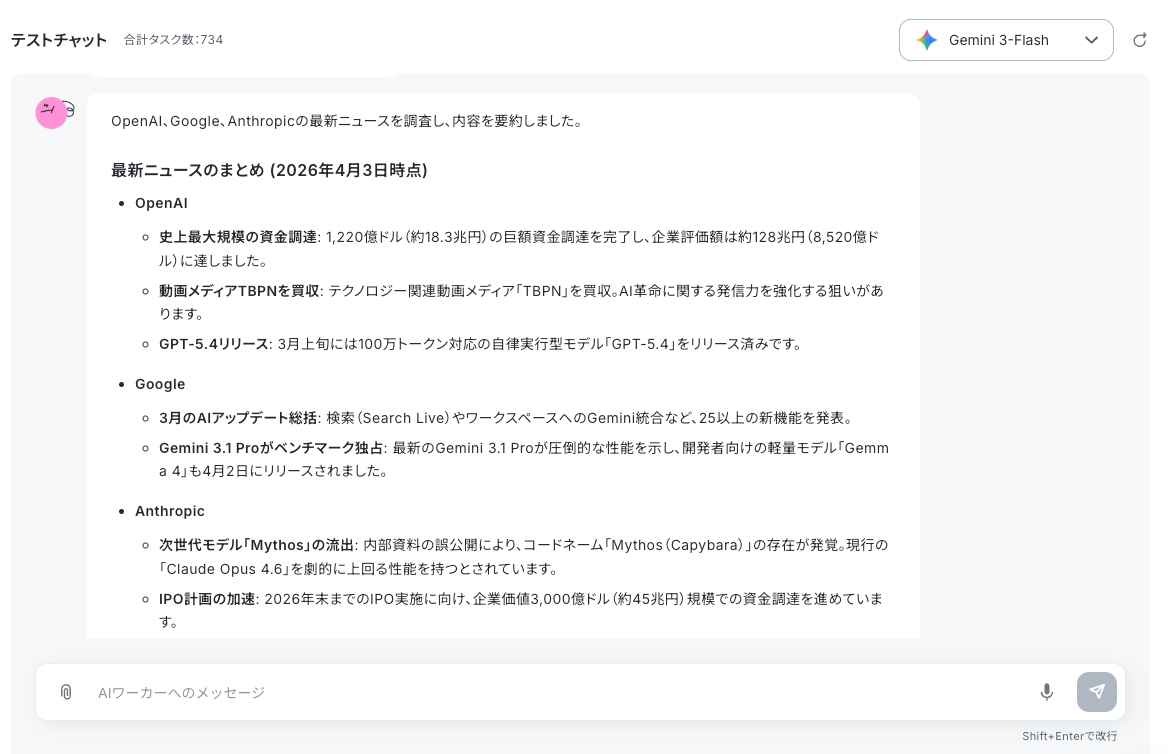The width and height of the screenshot is (1168, 754).
Task: Click the bold text 動画メディアTBPNを買収
Action: pyautogui.click(x=239, y=291)
